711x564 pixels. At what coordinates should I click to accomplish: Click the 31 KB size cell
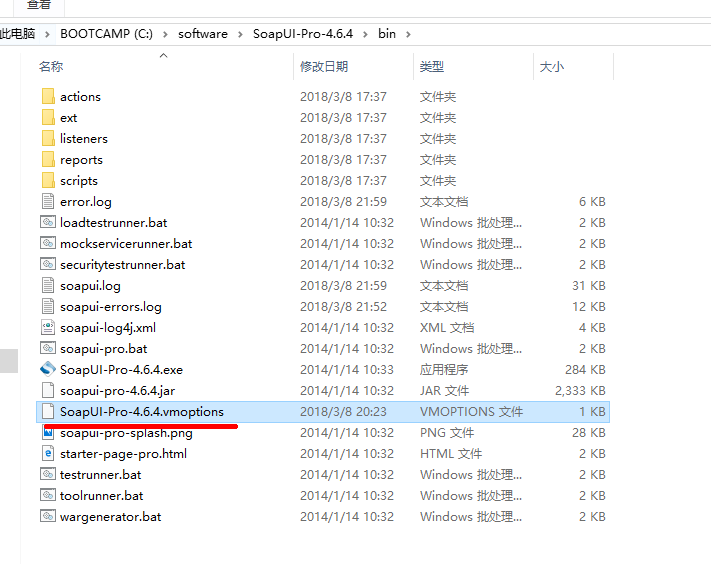coord(589,286)
